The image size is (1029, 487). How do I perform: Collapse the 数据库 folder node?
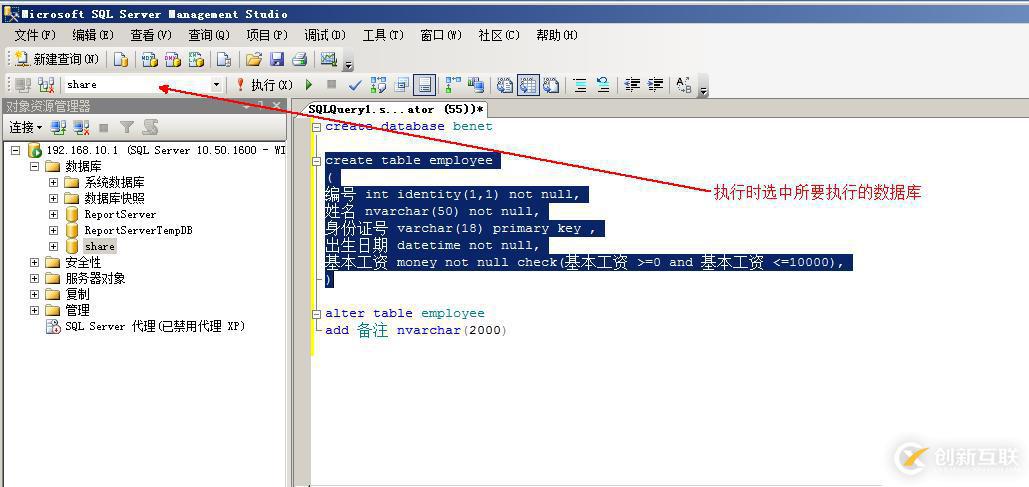point(34,167)
